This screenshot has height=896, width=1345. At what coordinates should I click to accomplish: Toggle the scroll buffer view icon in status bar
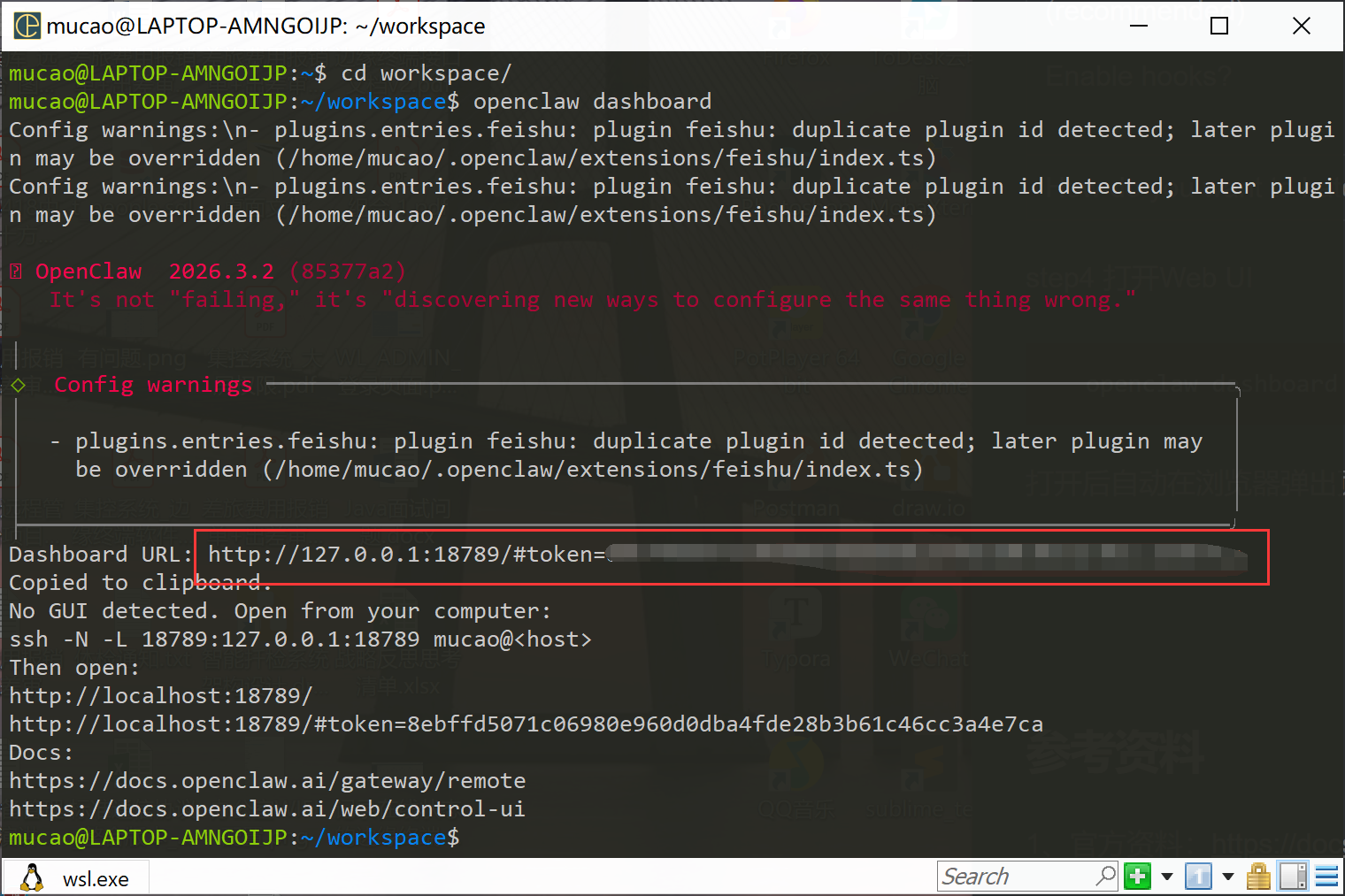(x=1293, y=877)
